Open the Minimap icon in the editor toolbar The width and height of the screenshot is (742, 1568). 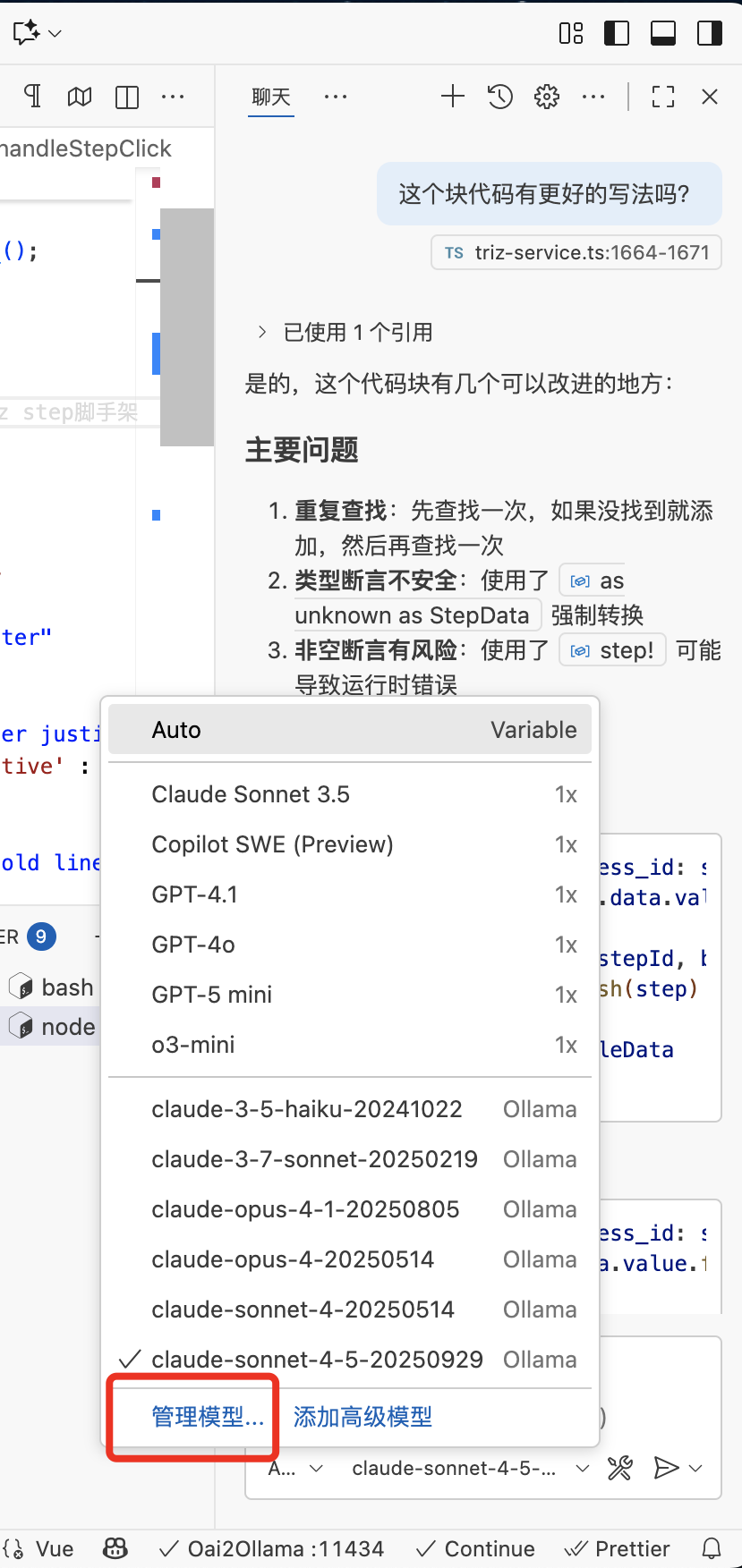tap(79, 96)
